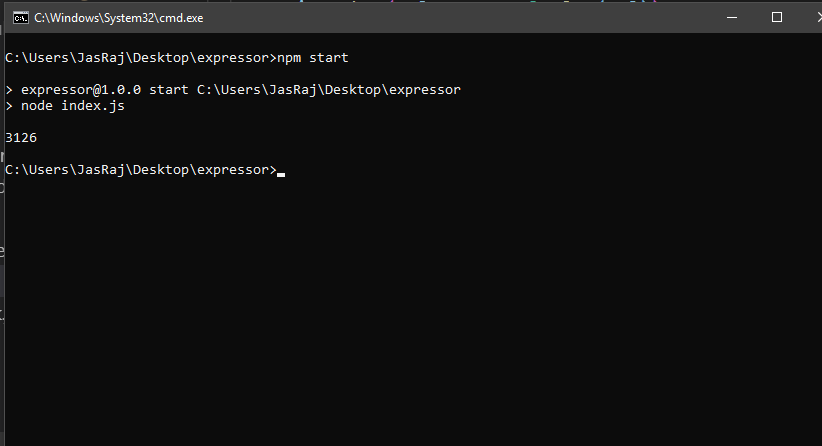The height and width of the screenshot is (446, 822).
Task: Click the '>' symbol before node index.js
Action: tap(9, 106)
